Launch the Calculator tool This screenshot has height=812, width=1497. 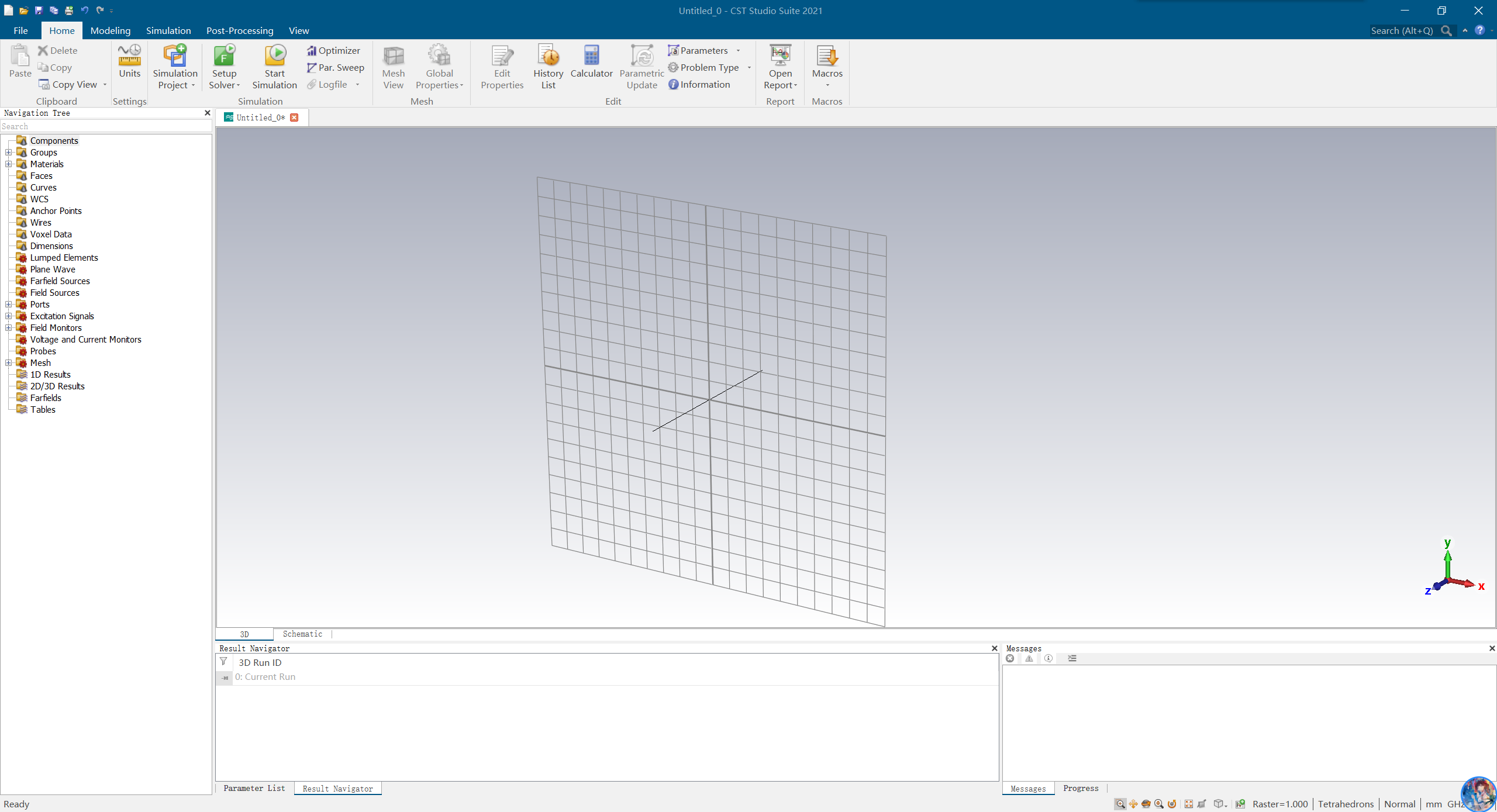coord(591,61)
